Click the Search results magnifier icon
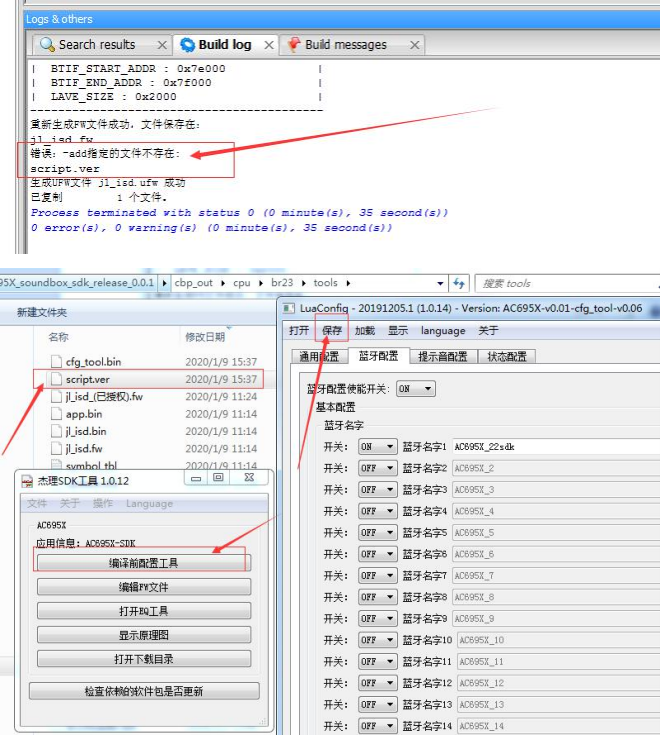Image resolution: width=660 pixels, height=735 pixels. click(x=47, y=45)
